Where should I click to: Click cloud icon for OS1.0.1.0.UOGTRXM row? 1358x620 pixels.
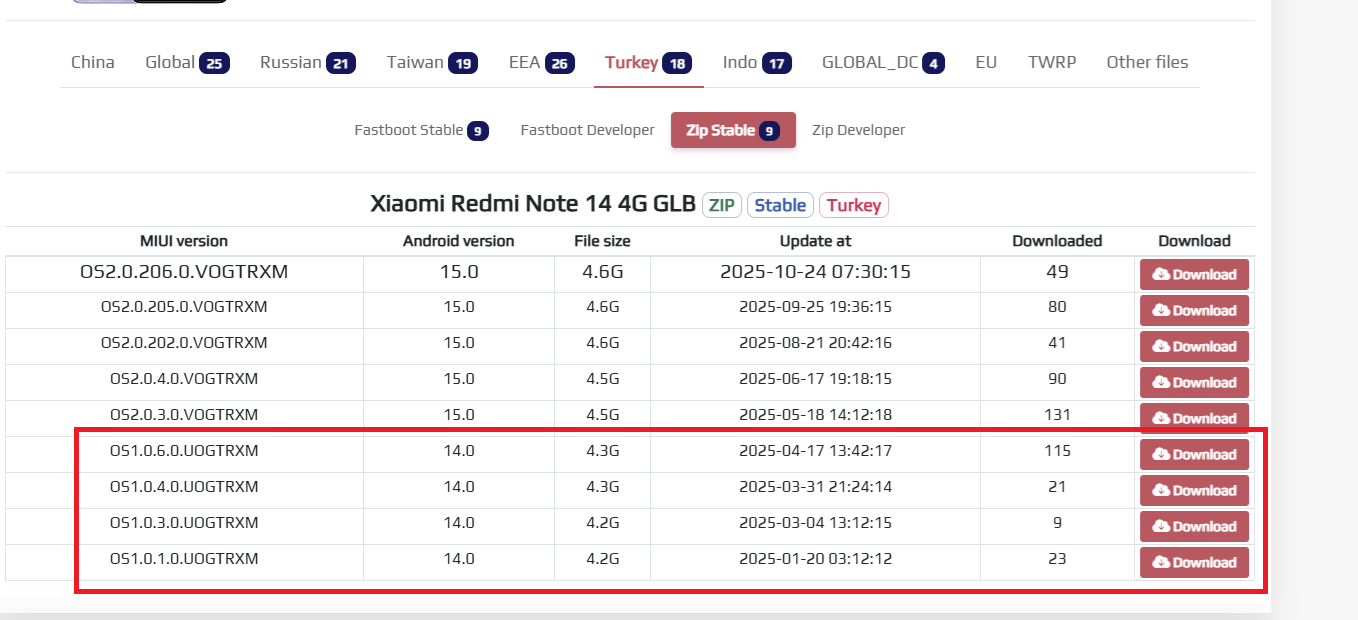[1161, 563]
